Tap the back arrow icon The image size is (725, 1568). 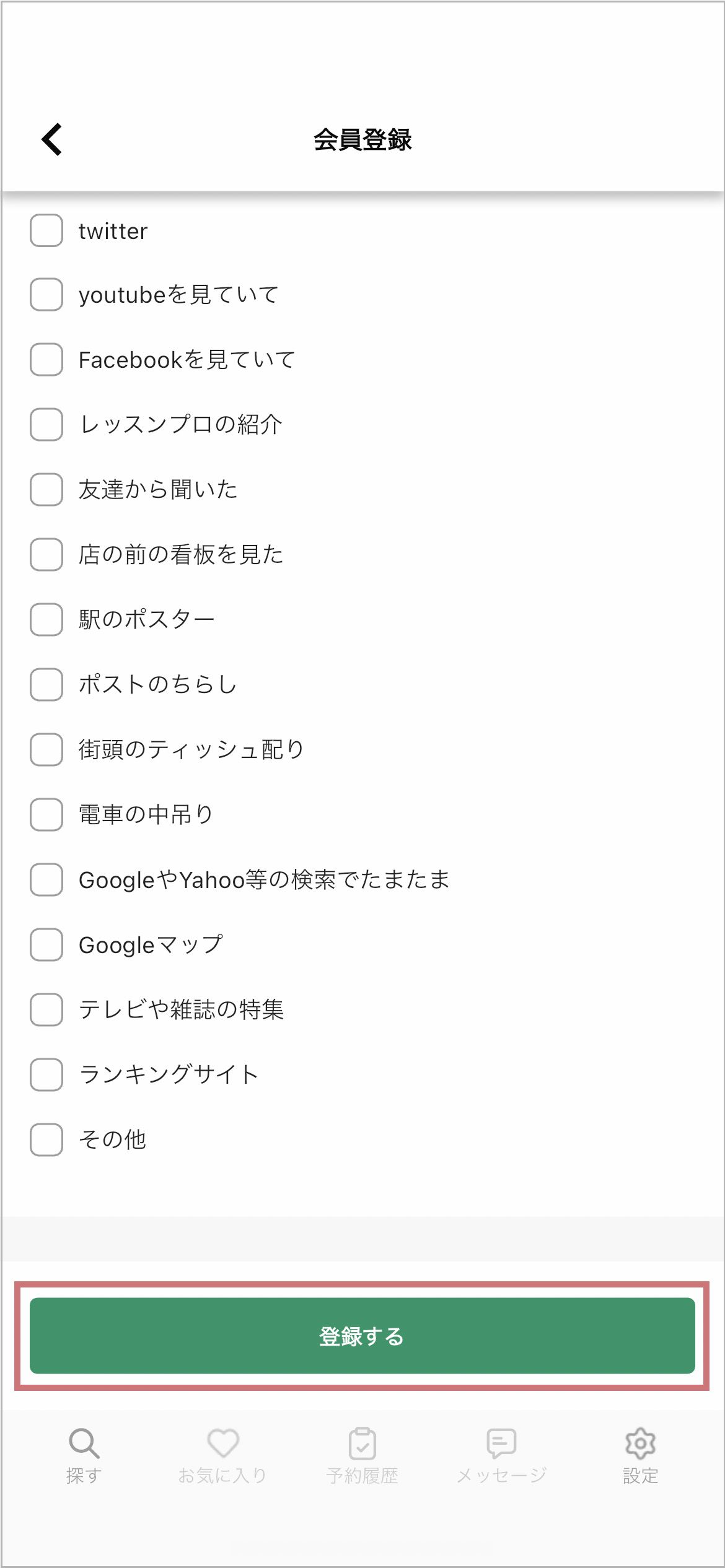[x=52, y=139]
